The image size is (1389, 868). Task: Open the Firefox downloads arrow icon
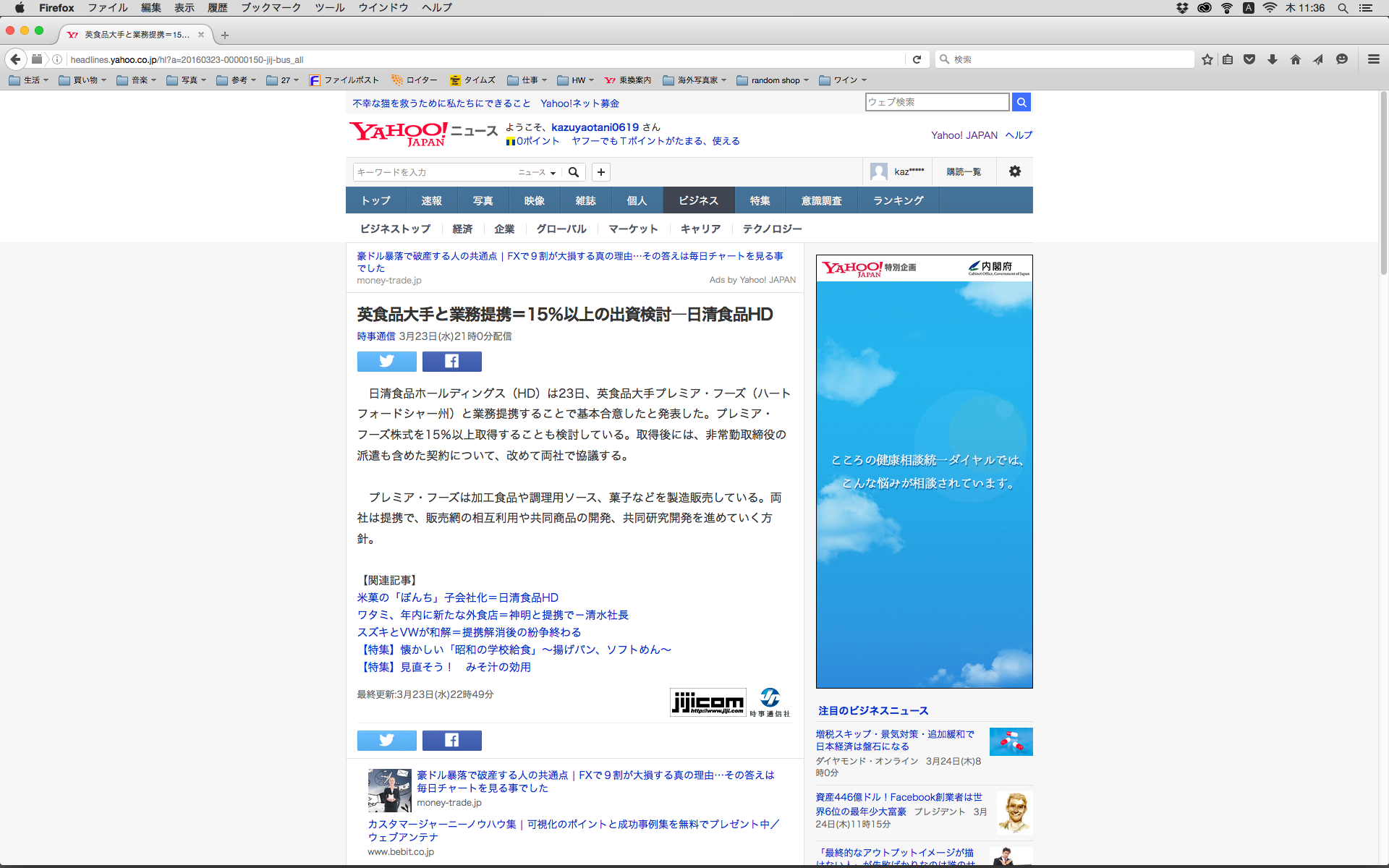[1273, 59]
